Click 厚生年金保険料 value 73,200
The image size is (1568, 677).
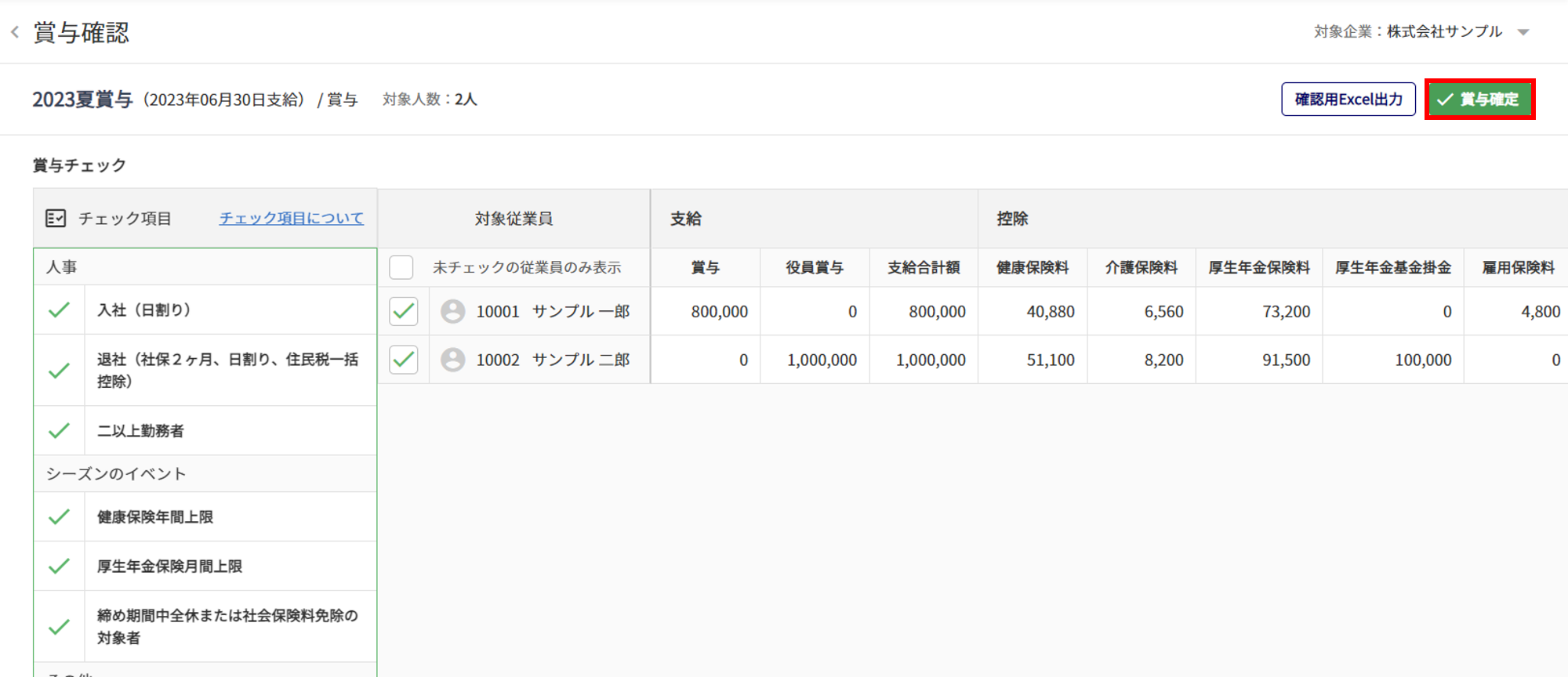coord(1286,312)
